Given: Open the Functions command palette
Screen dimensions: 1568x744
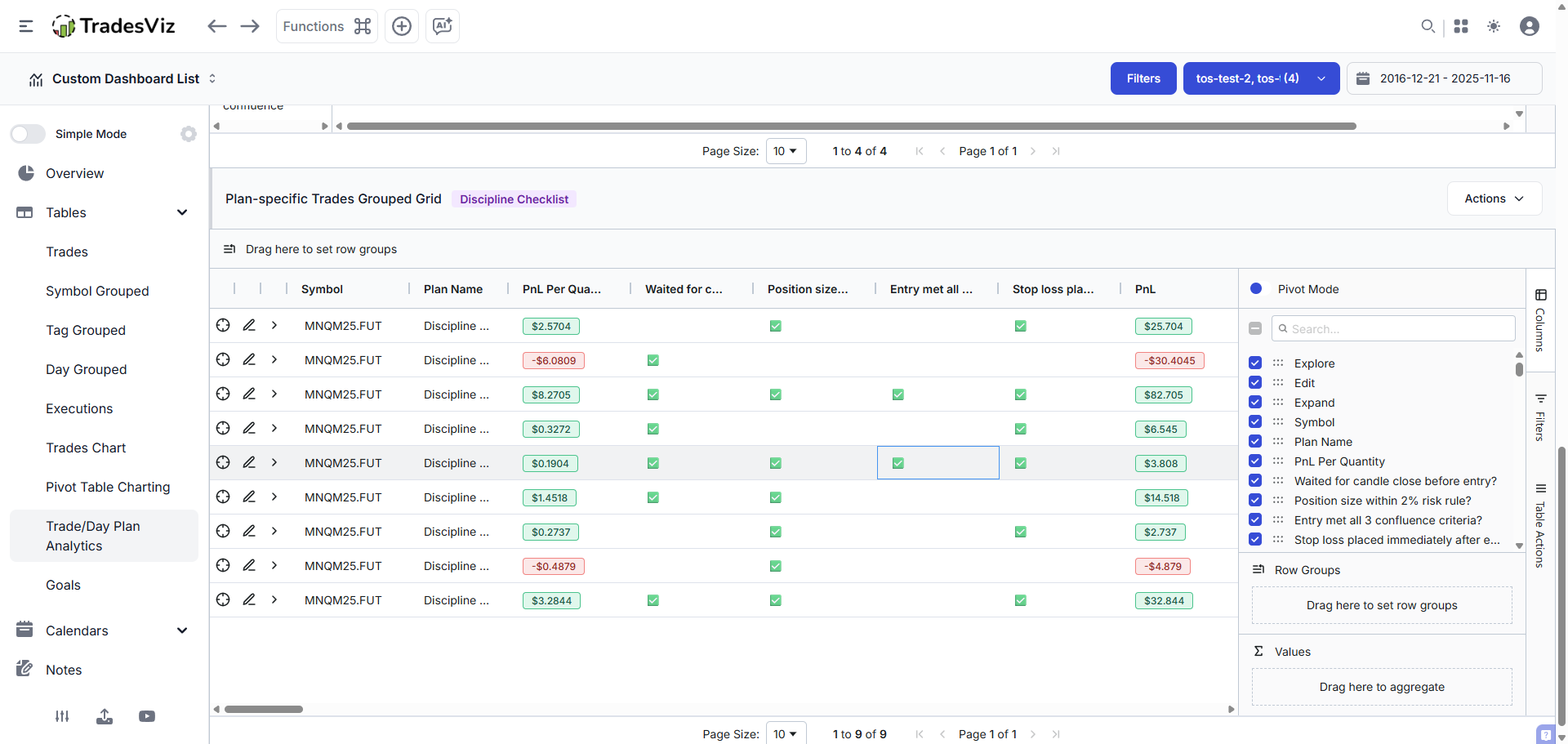Looking at the screenshot, I should 325,26.
